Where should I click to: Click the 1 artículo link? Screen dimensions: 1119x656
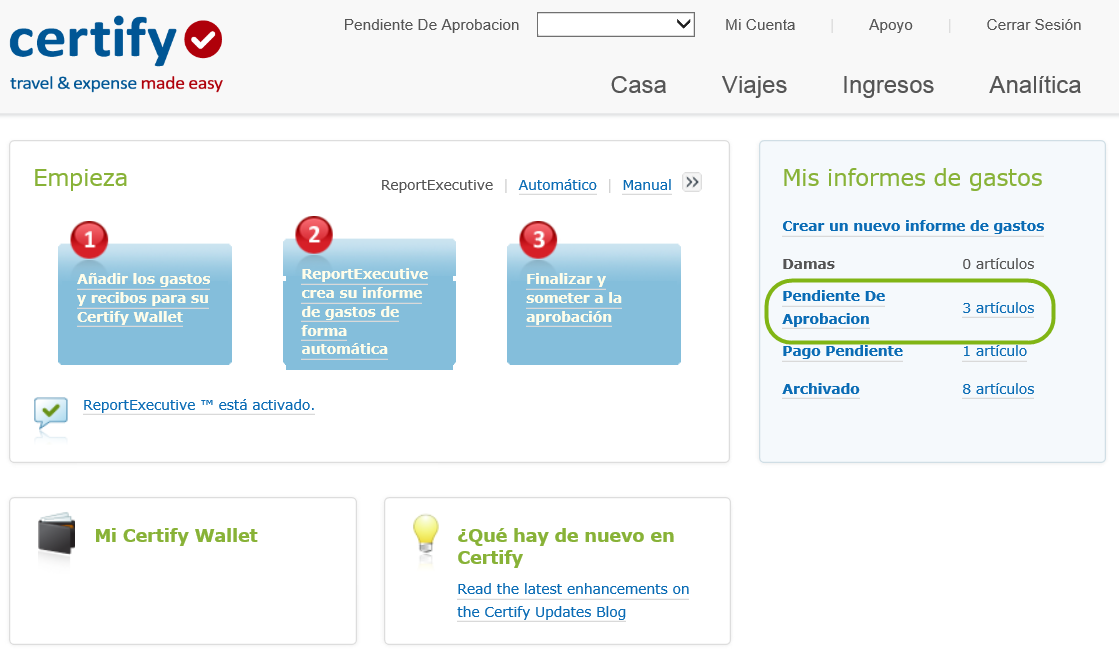(x=994, y=351)
